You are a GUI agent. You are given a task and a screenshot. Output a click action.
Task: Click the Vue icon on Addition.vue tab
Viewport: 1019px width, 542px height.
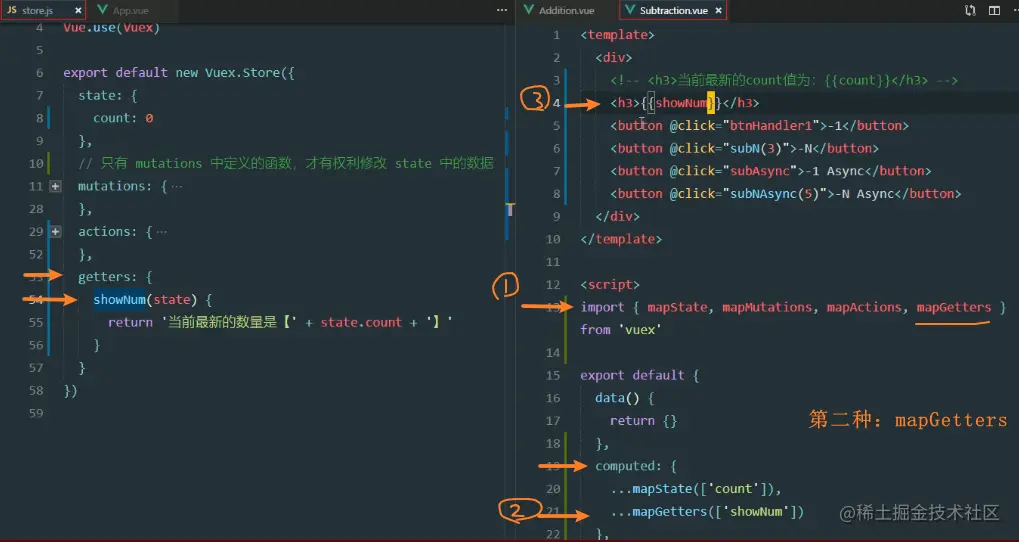coord(528,10)
